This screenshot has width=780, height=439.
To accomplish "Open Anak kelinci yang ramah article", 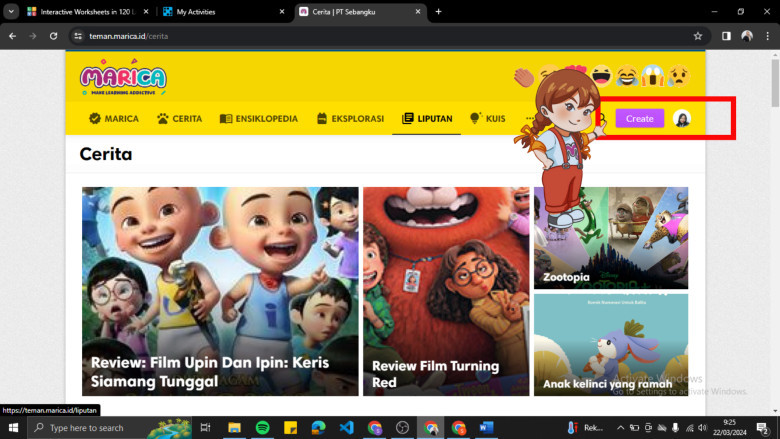I will coord(611,345).
